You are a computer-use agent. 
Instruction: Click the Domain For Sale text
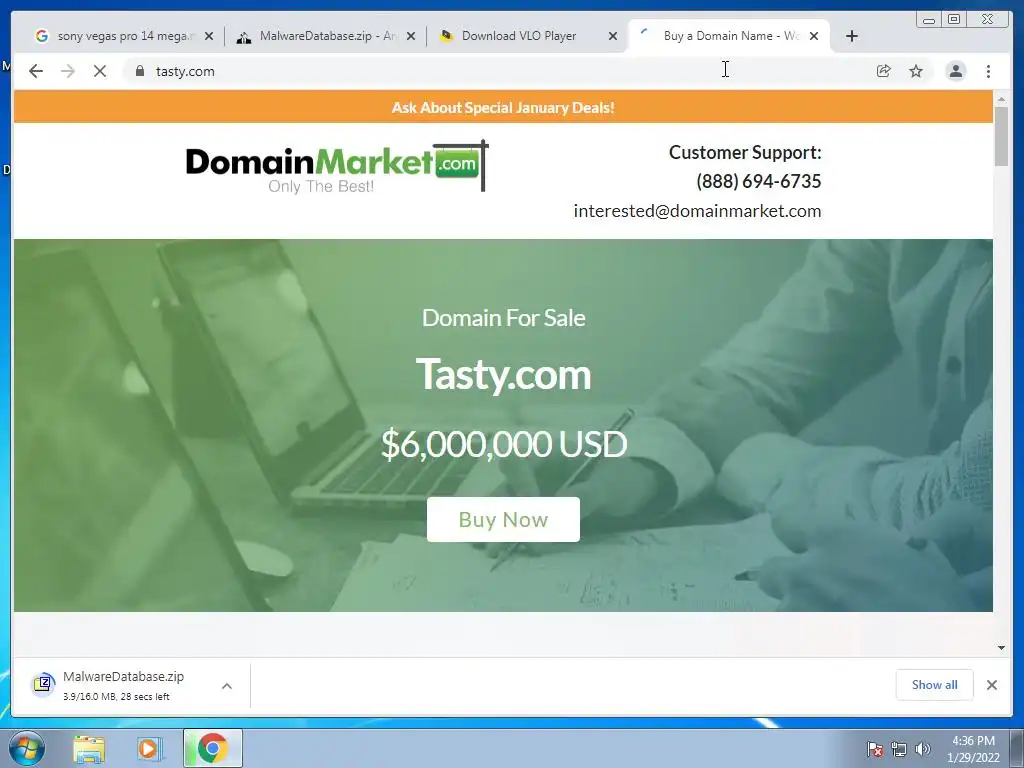(504, 318)
